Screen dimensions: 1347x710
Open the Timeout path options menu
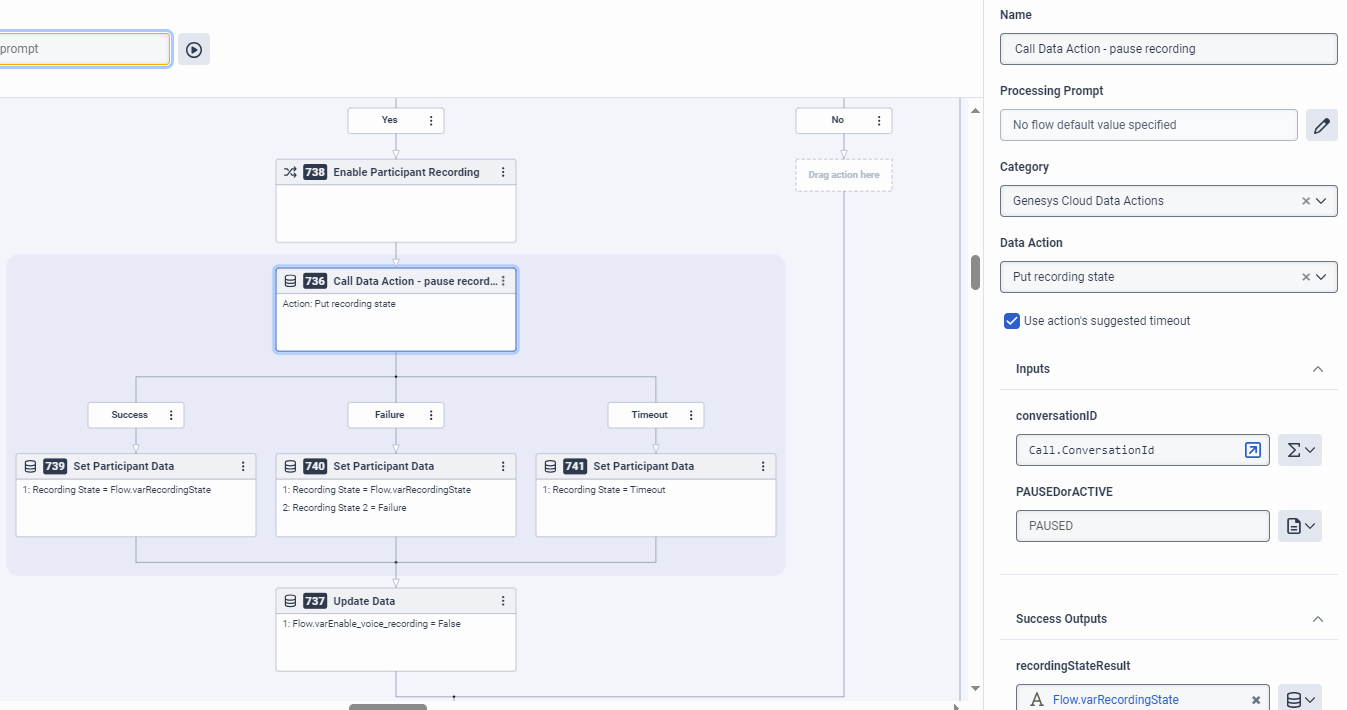tap(691, 415)
